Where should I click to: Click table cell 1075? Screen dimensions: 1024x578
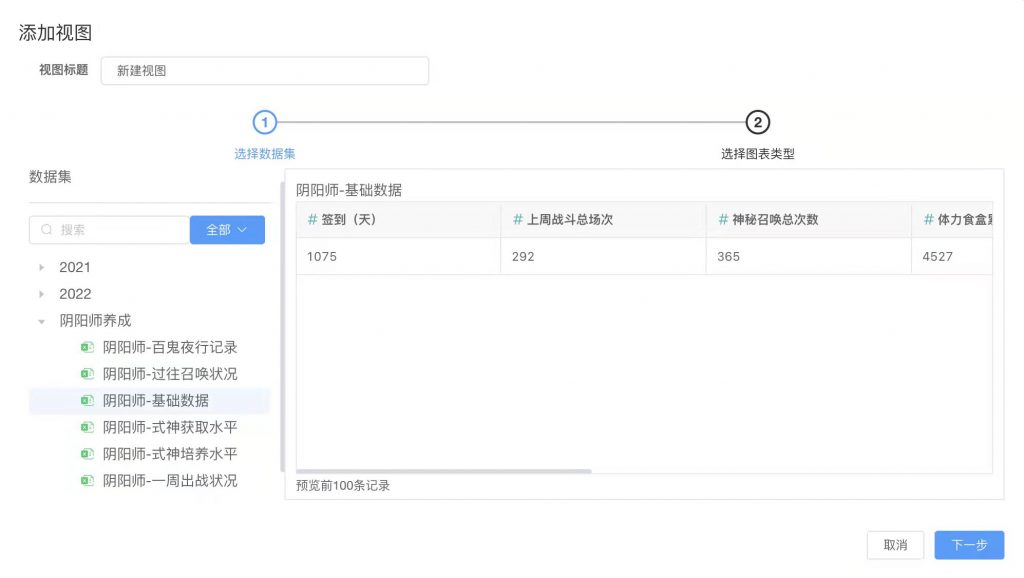[x=398, y=257]
